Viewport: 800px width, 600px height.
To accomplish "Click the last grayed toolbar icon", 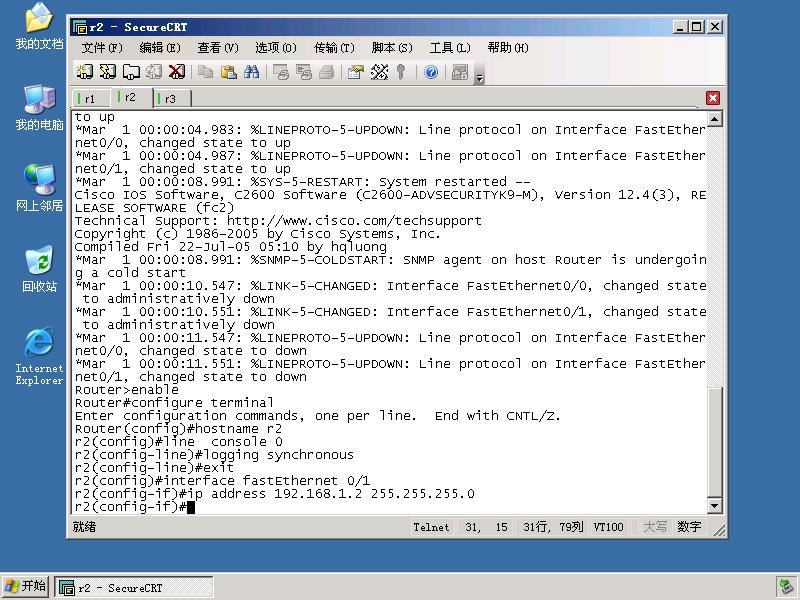I will click(460, 72).
